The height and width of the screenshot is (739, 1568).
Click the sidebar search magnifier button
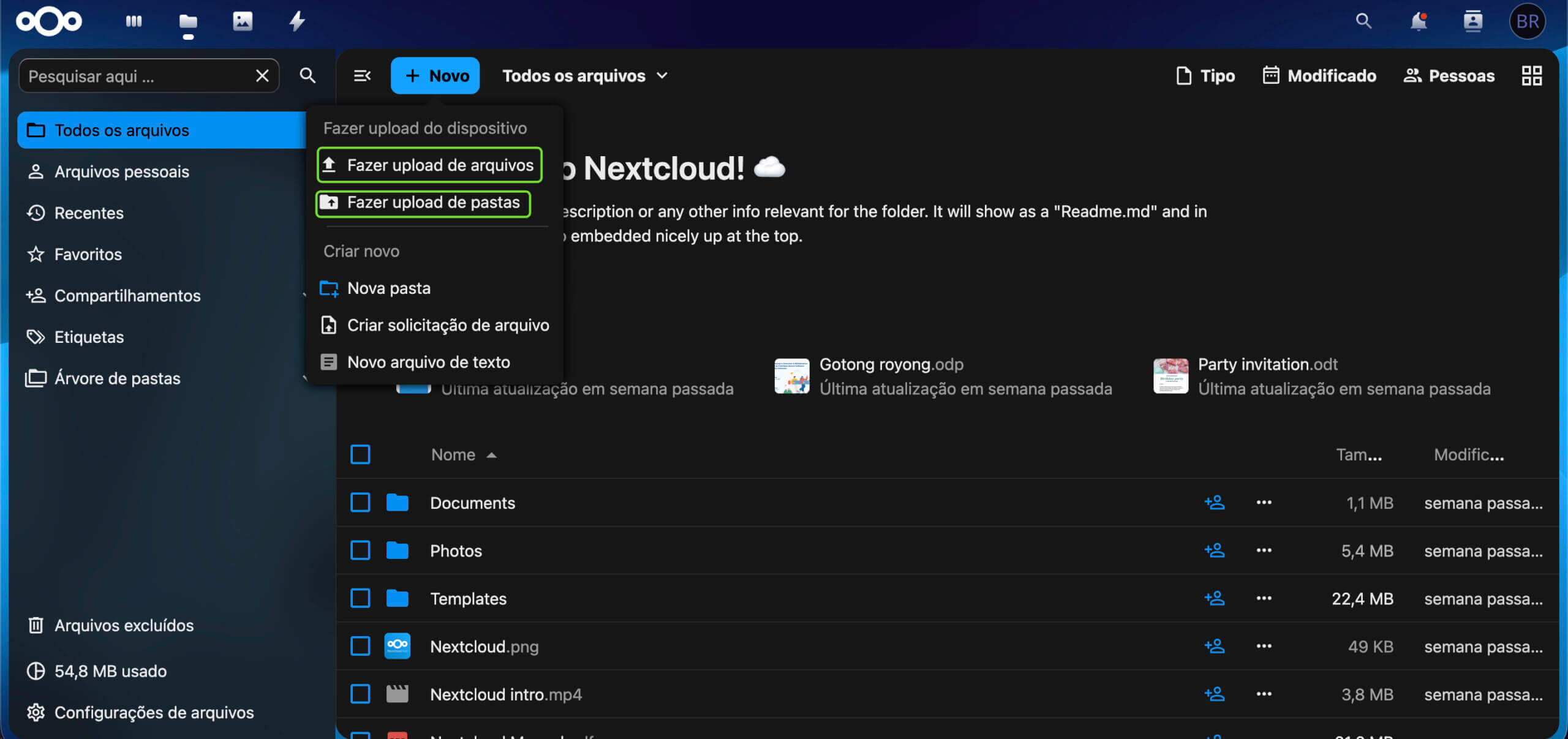[x=307, y=76]
